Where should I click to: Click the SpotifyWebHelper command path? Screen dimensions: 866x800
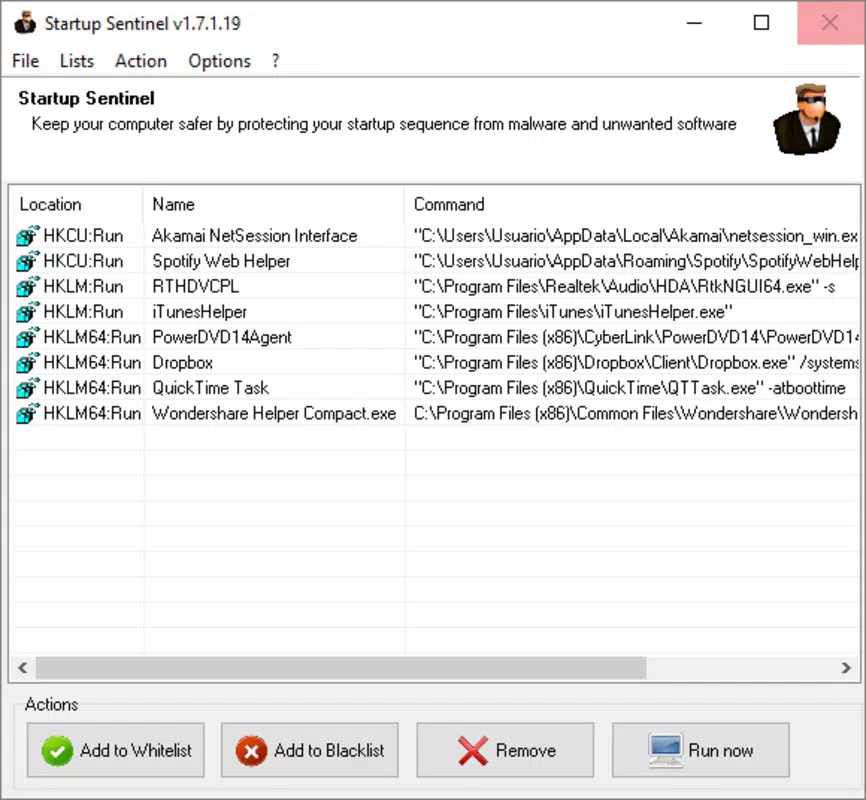tap(636, 261)
